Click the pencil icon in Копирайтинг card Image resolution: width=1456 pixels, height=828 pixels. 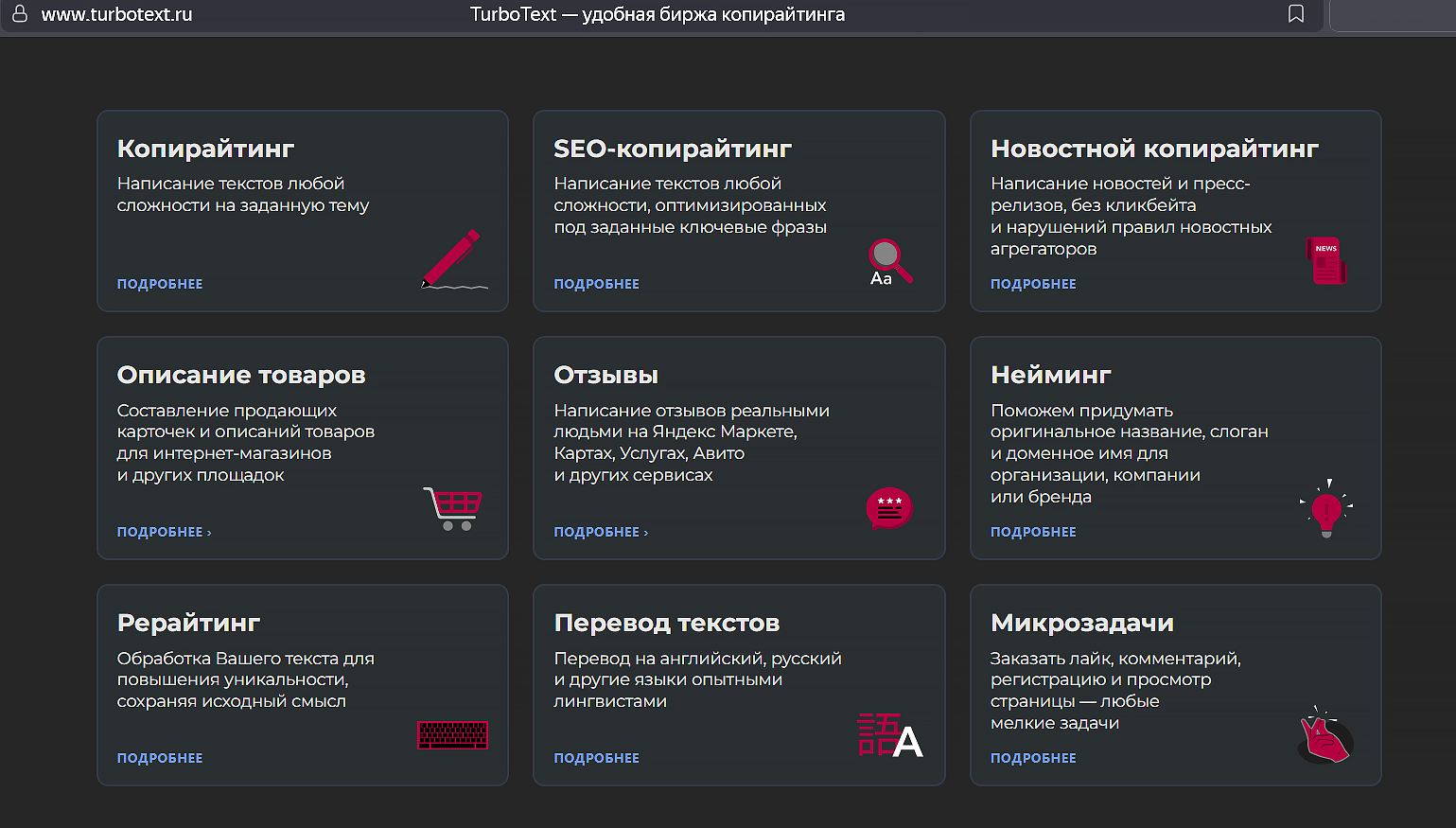coord(453,259)
